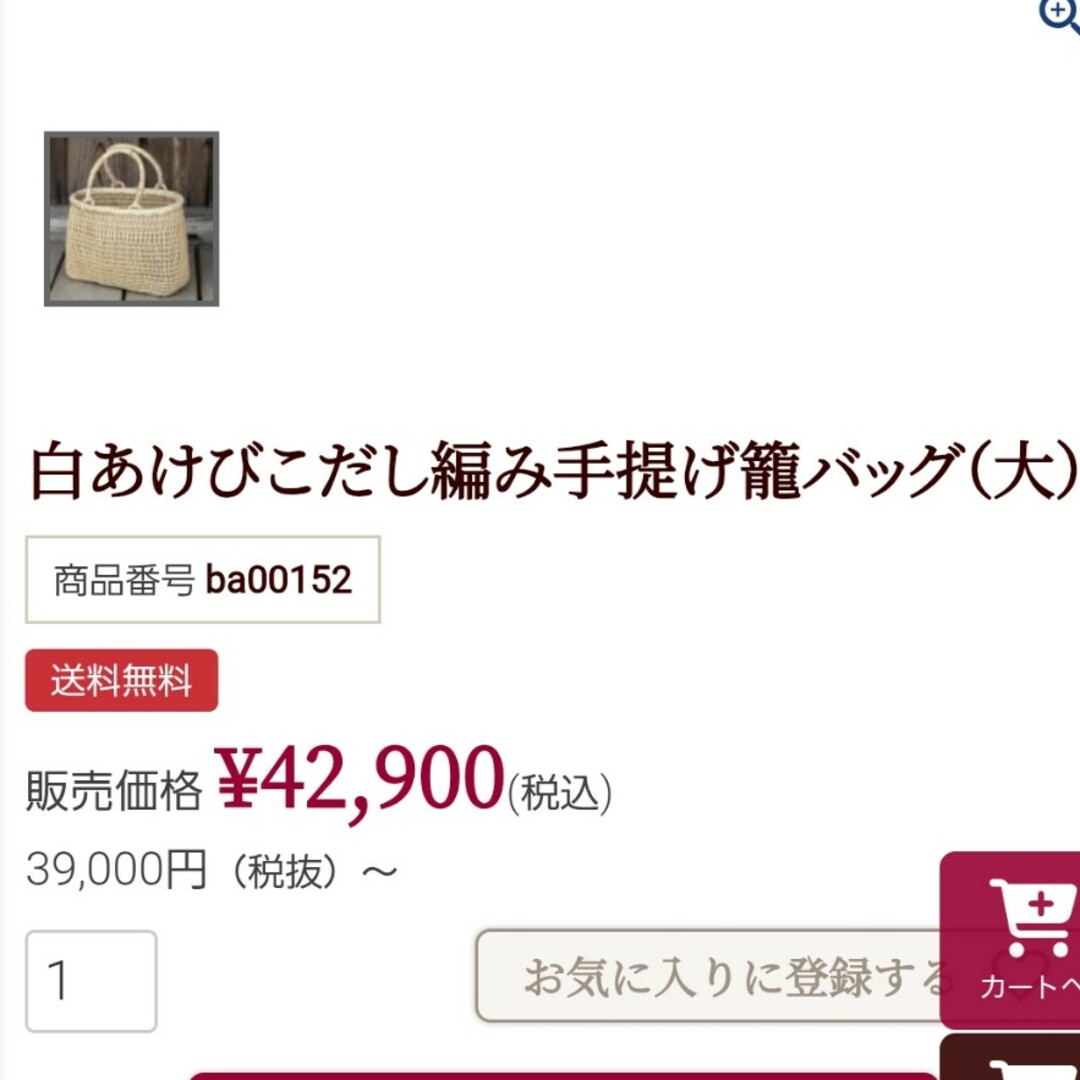The height and width of the screenshot is (1080, 1080).
Task: Open the woven basket bag thumbnail
Action: pyautogui.click(x=132, y=219)
